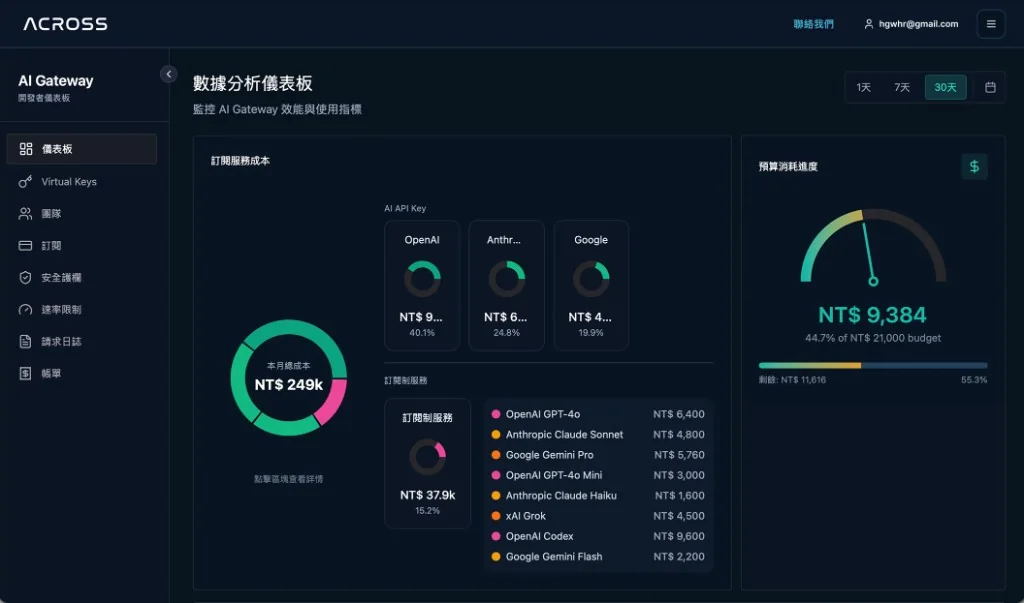This screenshot has height=603, width=1024.
Task: Click the team people icon
Action: (25, 214)
